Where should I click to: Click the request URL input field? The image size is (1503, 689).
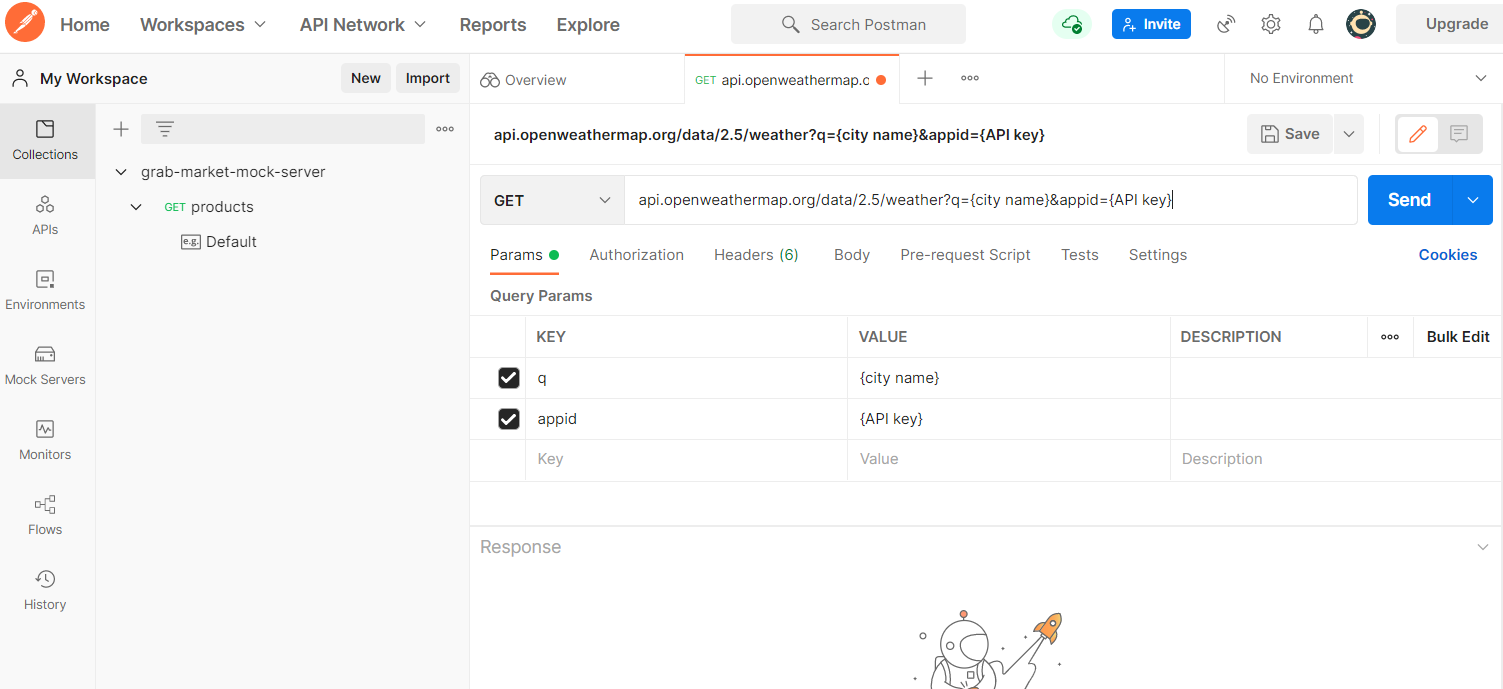click(x=991, y=200)
